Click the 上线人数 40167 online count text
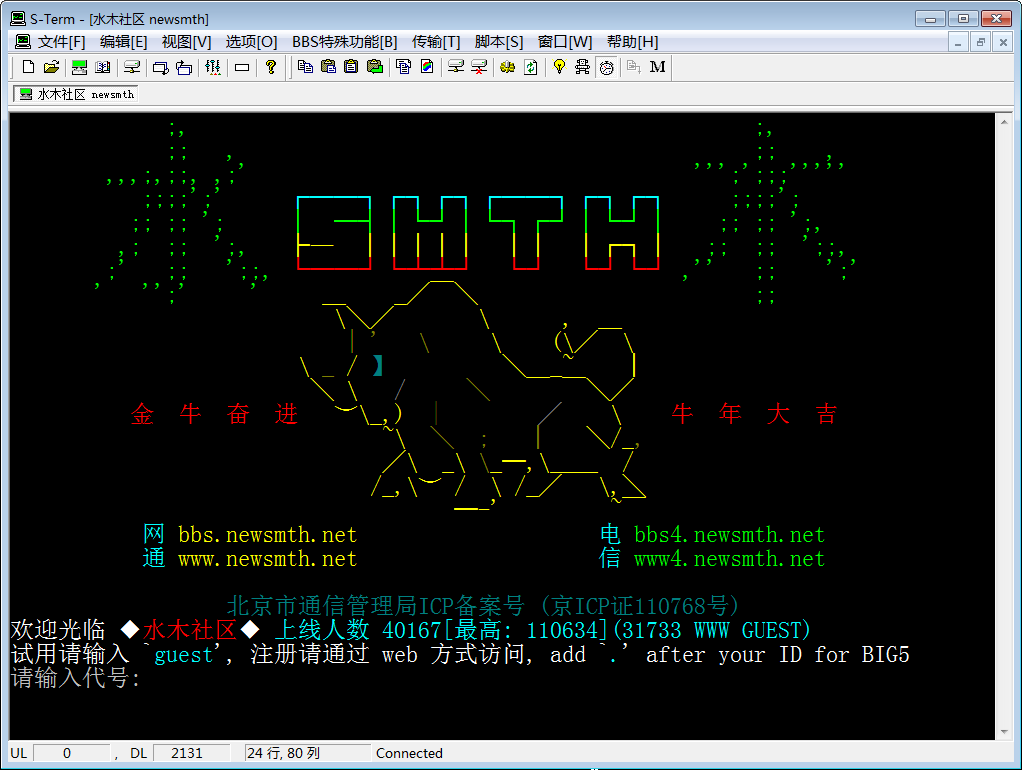 359,630
